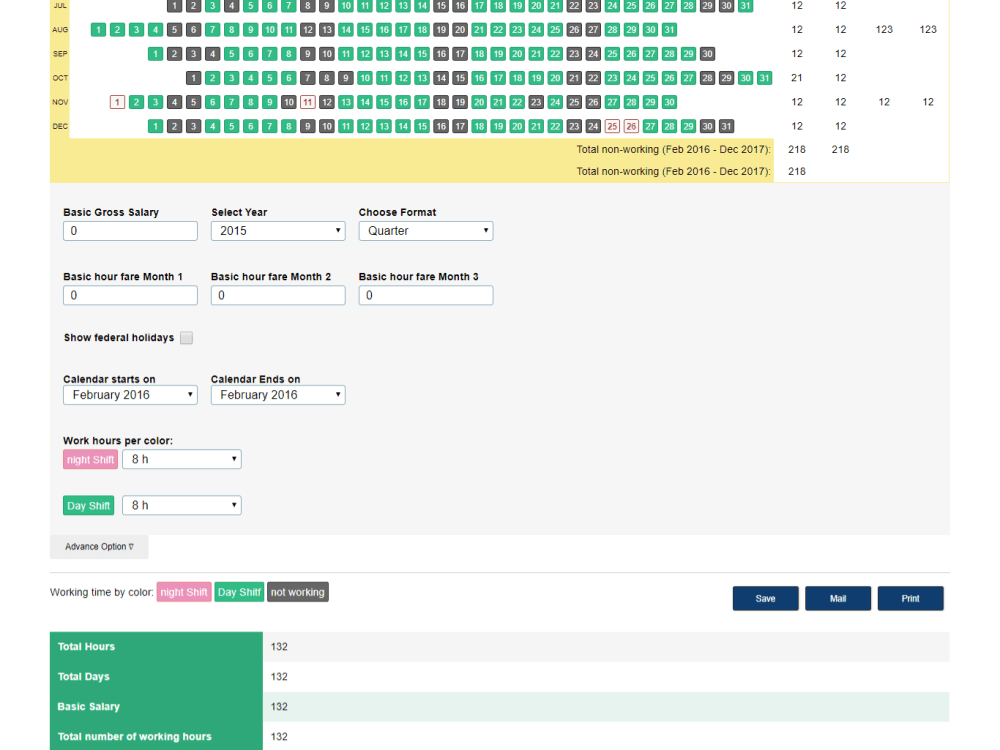Toggle September 1 day cell
This screenshot has width=1000, height=750.
pos(155,54)
